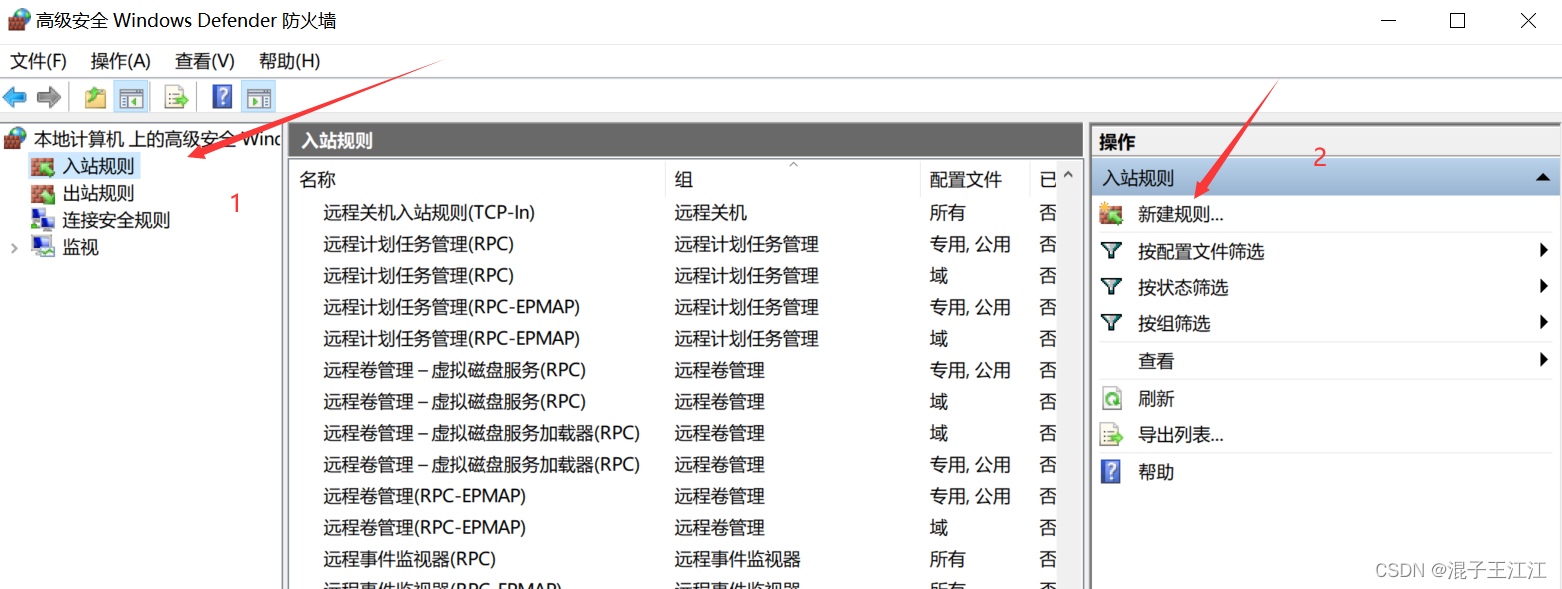Click the rule list scrollbar up arrow
Screen dimensions: 1562x589
(x=1069, y=176)
